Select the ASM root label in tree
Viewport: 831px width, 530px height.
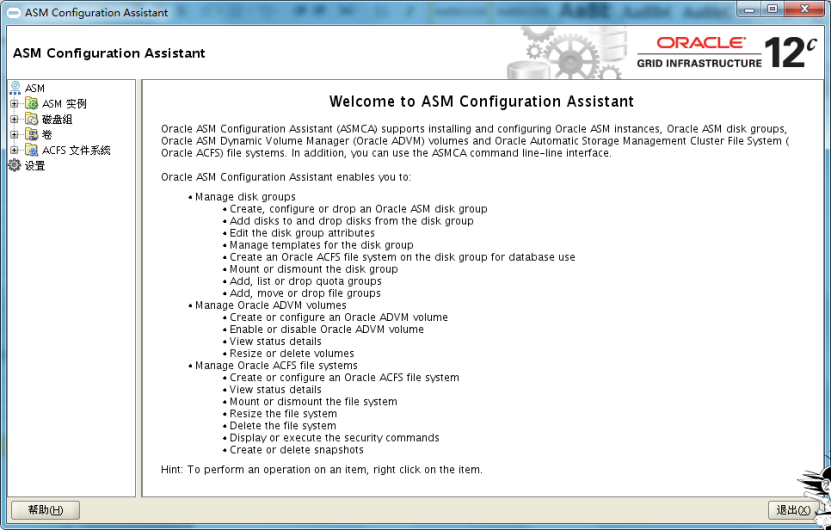pos(35,88)
